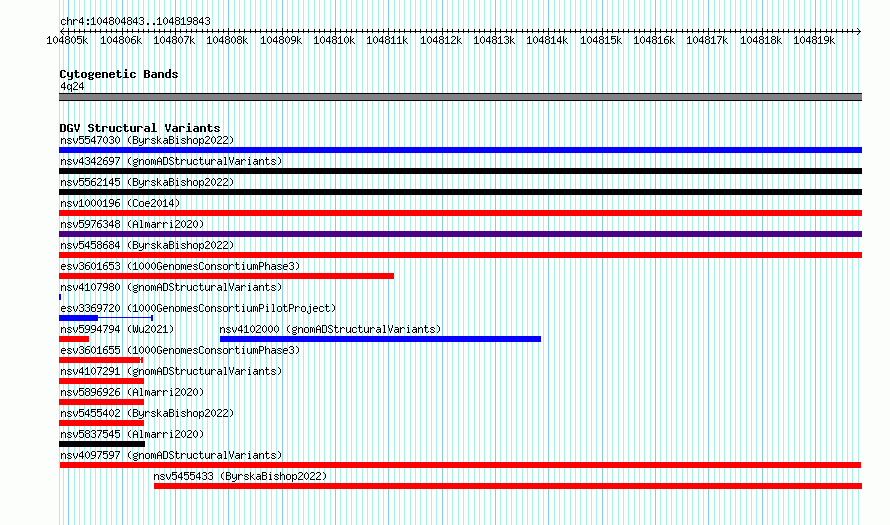This screenshot has width=890, height=525.
Task: Click the 104805k ruler position
Action: tap(68, 40)
